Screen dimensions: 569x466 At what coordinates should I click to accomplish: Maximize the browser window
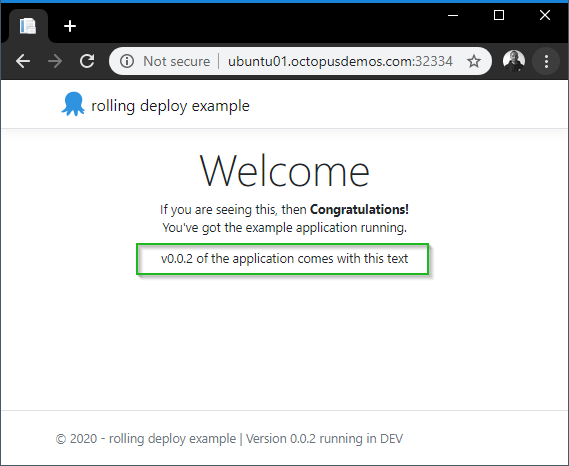click(499, 15)
